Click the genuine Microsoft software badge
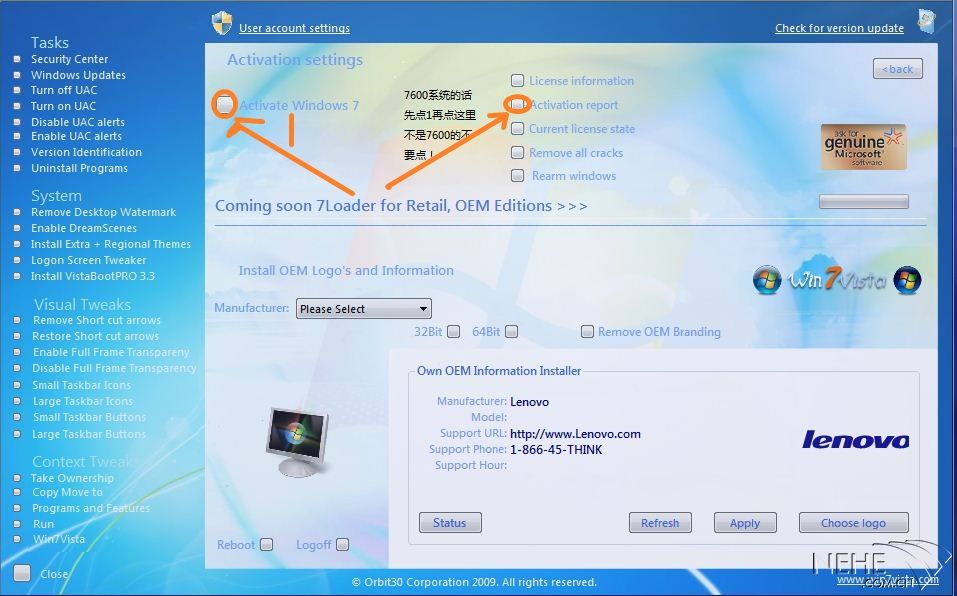 click(x=863, y=147)
